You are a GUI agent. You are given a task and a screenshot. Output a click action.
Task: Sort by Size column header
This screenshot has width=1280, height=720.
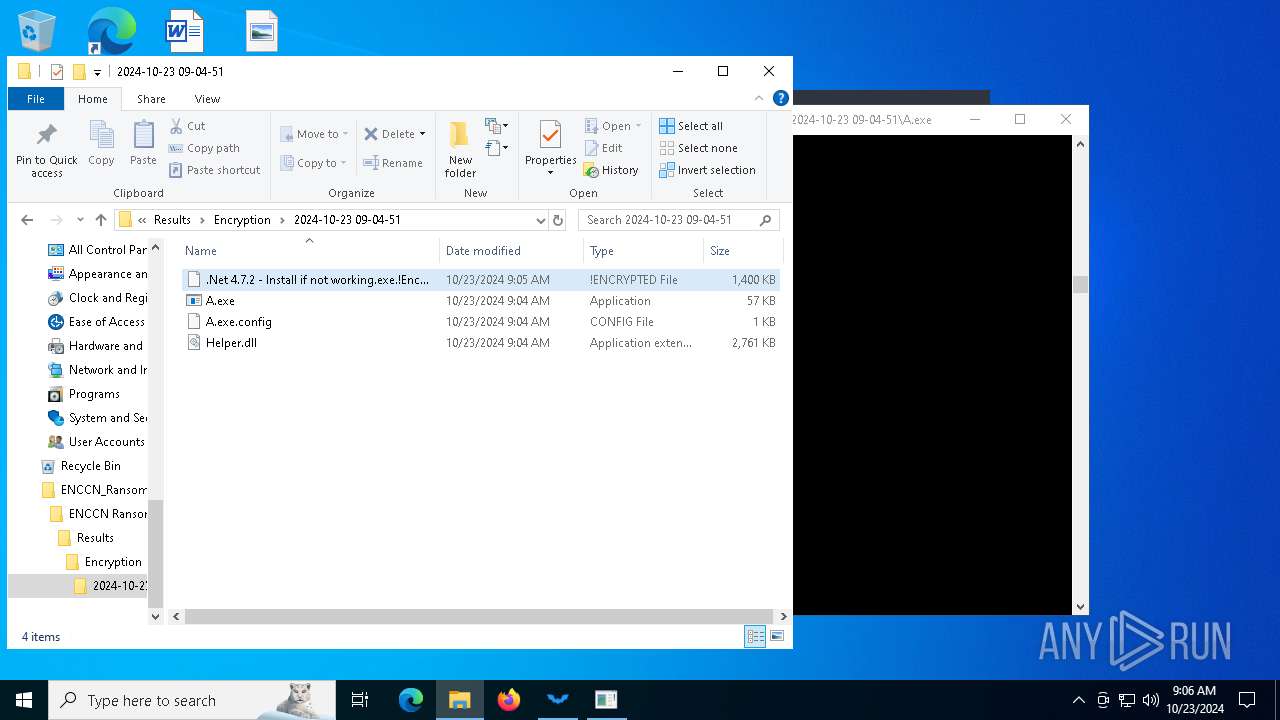[743, 250]
